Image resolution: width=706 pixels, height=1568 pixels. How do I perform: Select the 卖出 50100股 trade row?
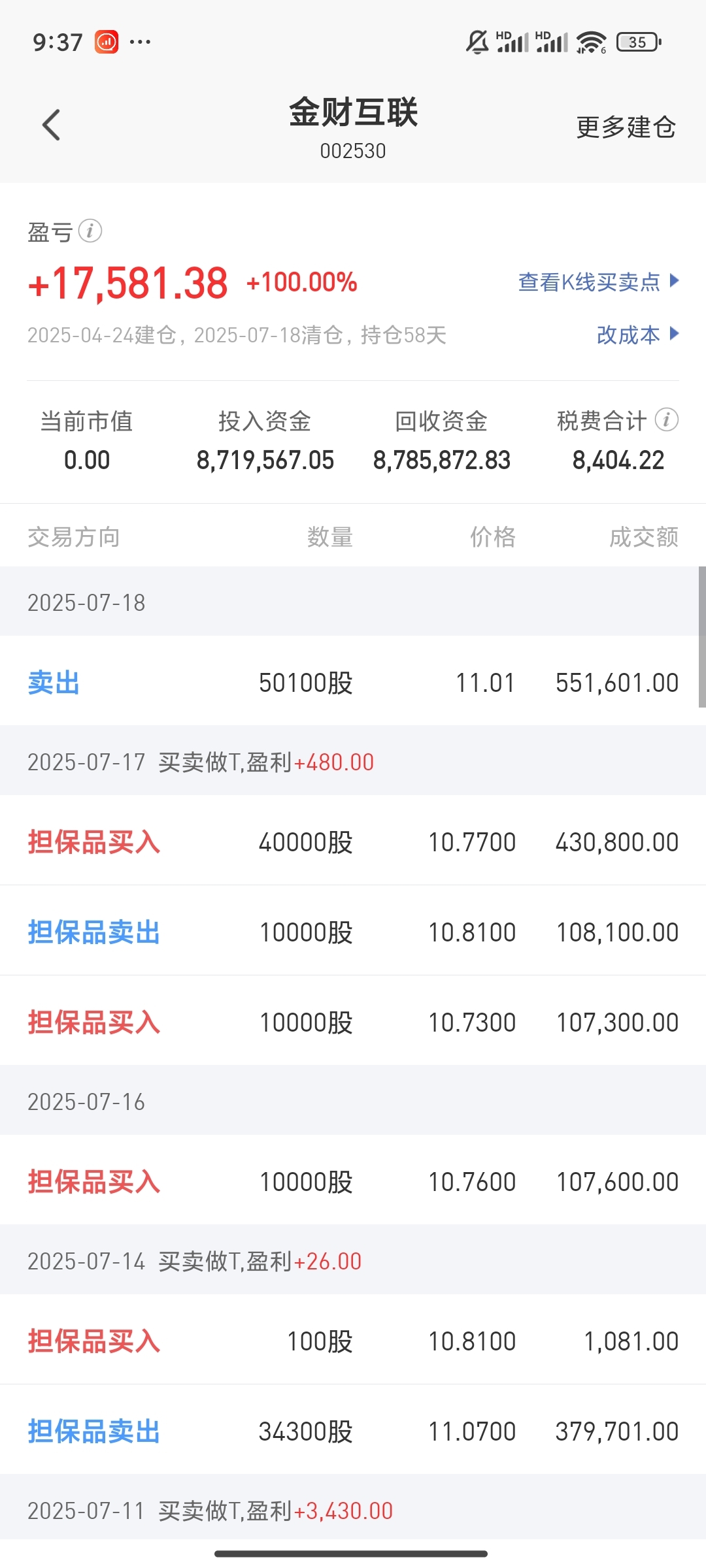[x=353, y=682]
